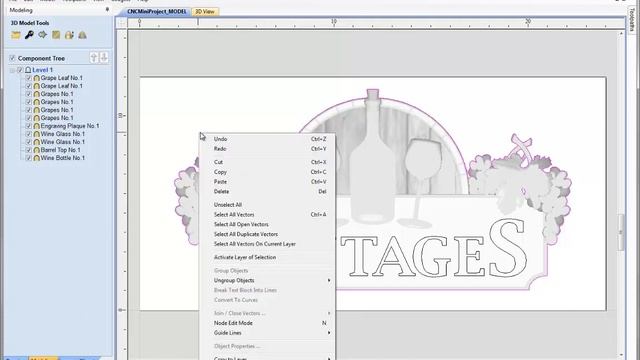The width and height of the screenshot is (640, 360).
Task: Select Level 1 in the component tree
Action: pos(42,70)
